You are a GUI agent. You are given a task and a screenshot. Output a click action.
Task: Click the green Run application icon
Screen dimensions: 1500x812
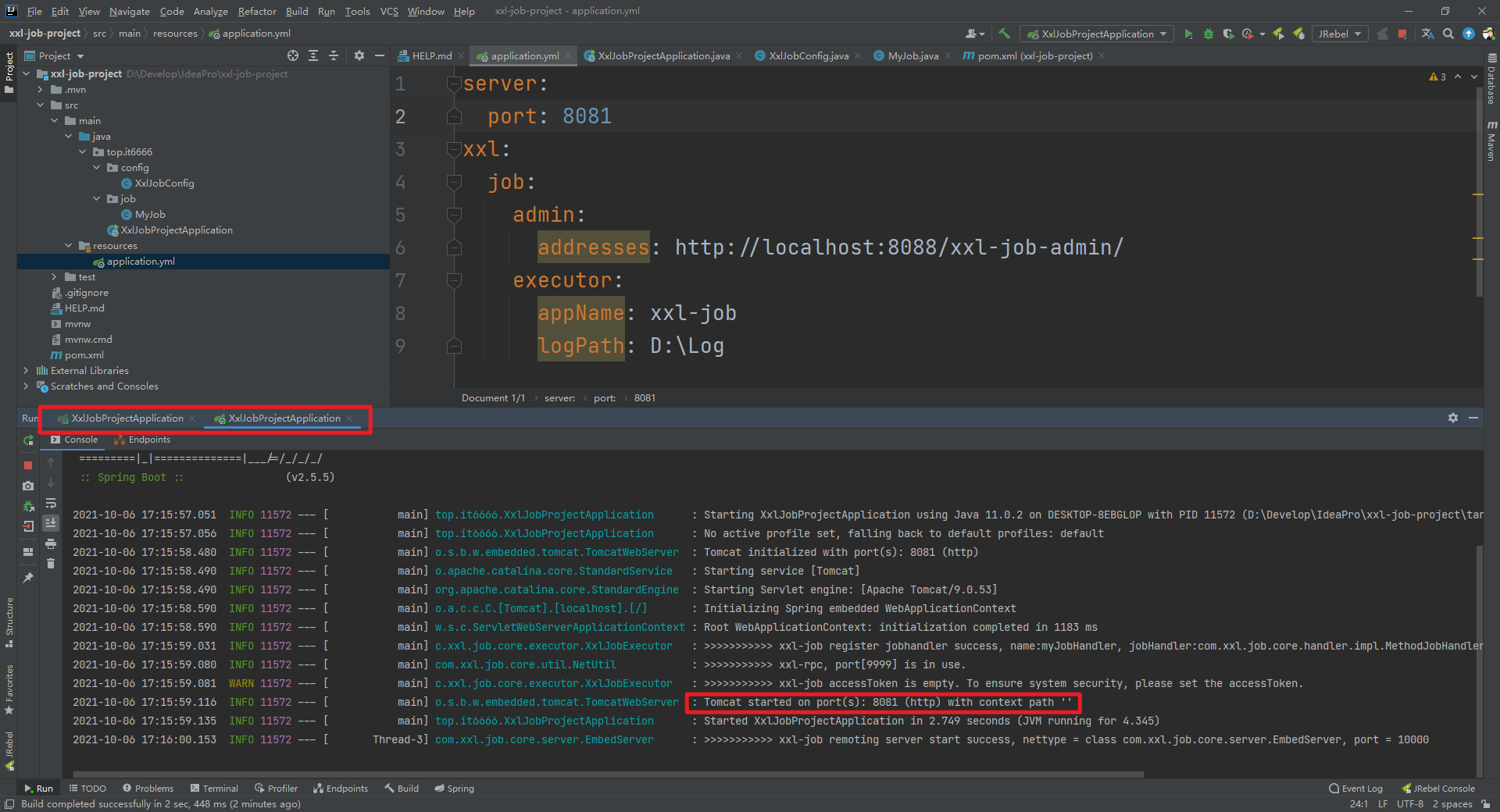click(x=1188, y=34)
